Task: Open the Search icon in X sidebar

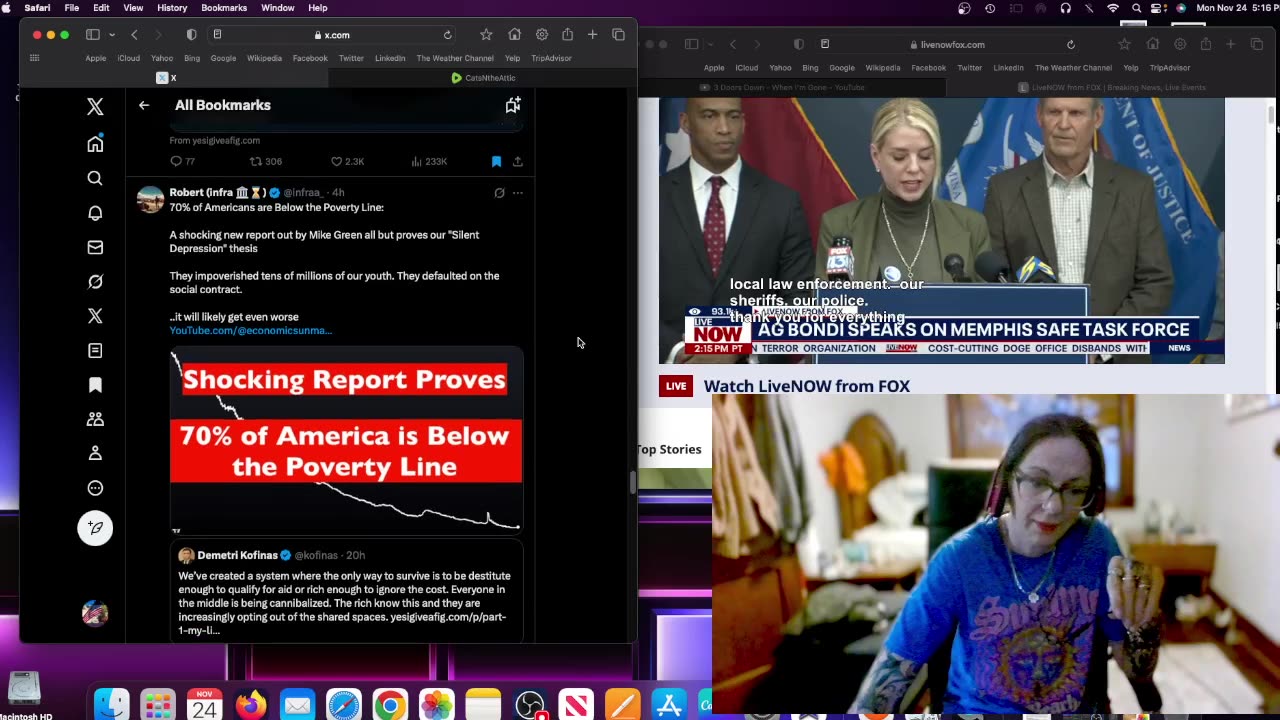Action: (95, 178)
